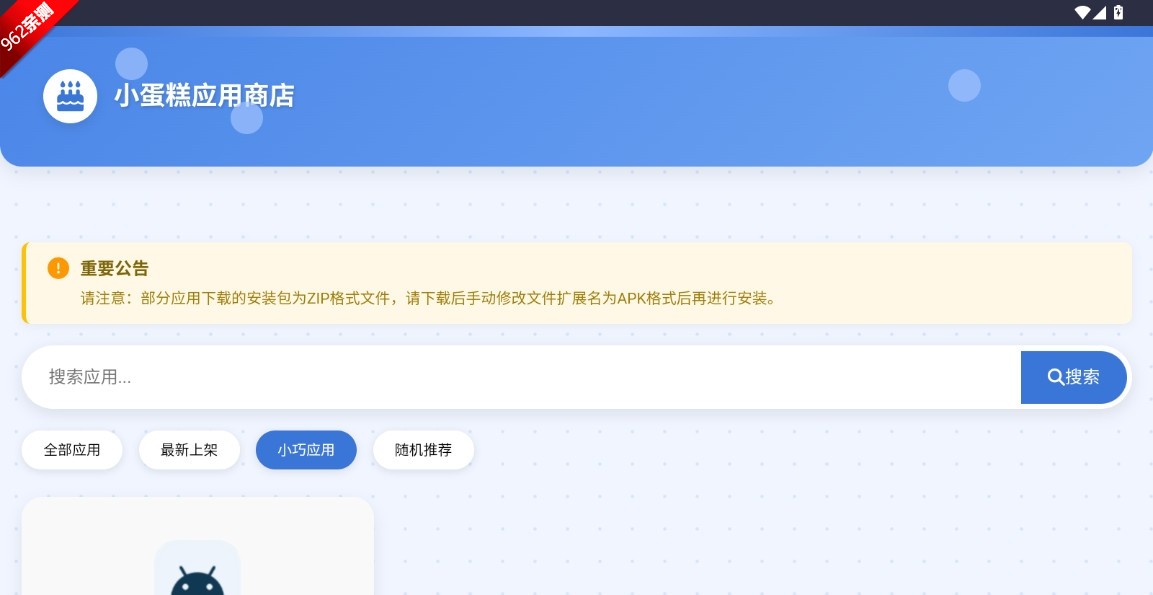The image size is (1153, 595).
Task: Tap the ZIP format notice text
Action: pyautogui.click(x=428, y=298)
